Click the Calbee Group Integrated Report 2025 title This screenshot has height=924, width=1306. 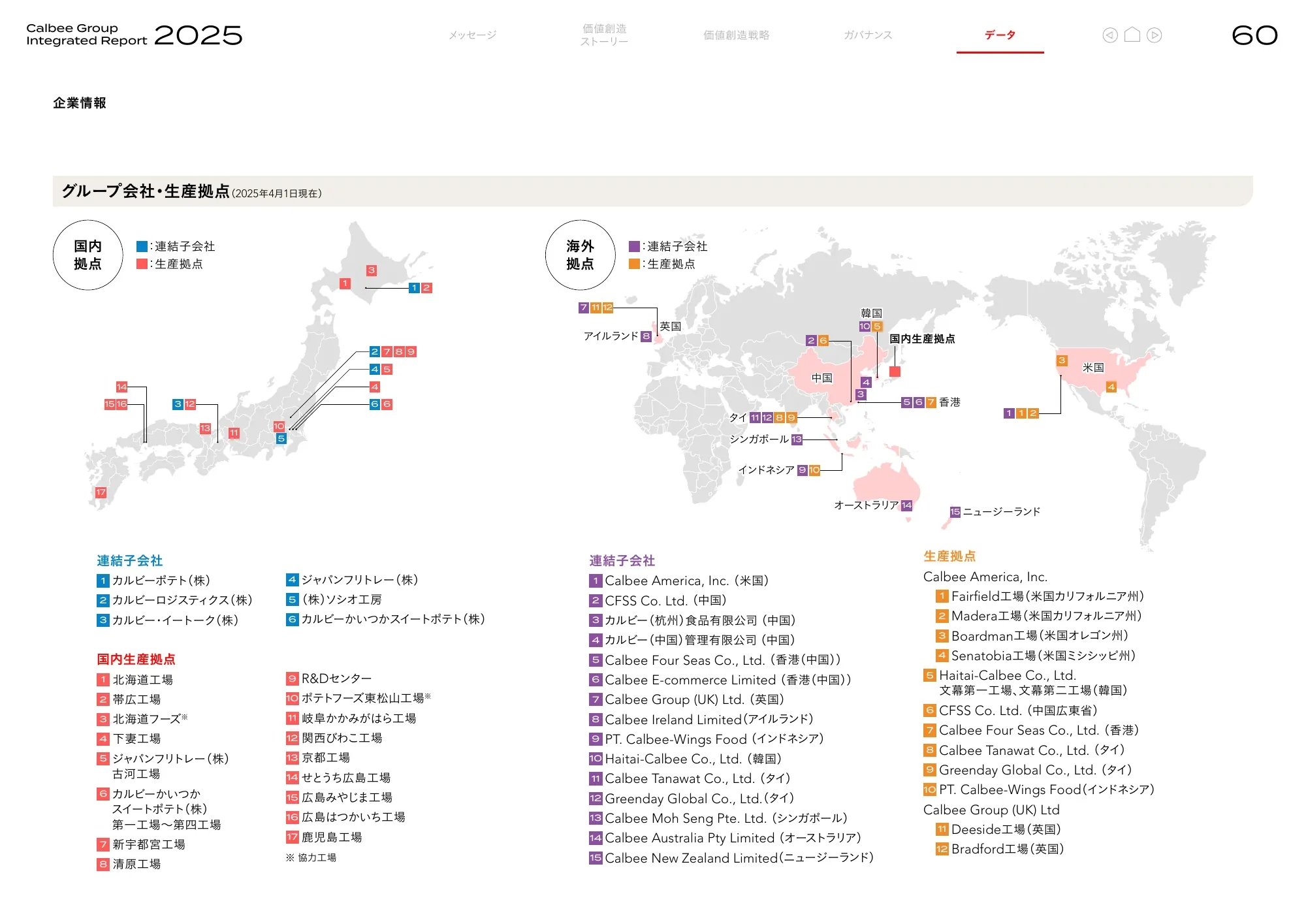click(x=134, y=35)
